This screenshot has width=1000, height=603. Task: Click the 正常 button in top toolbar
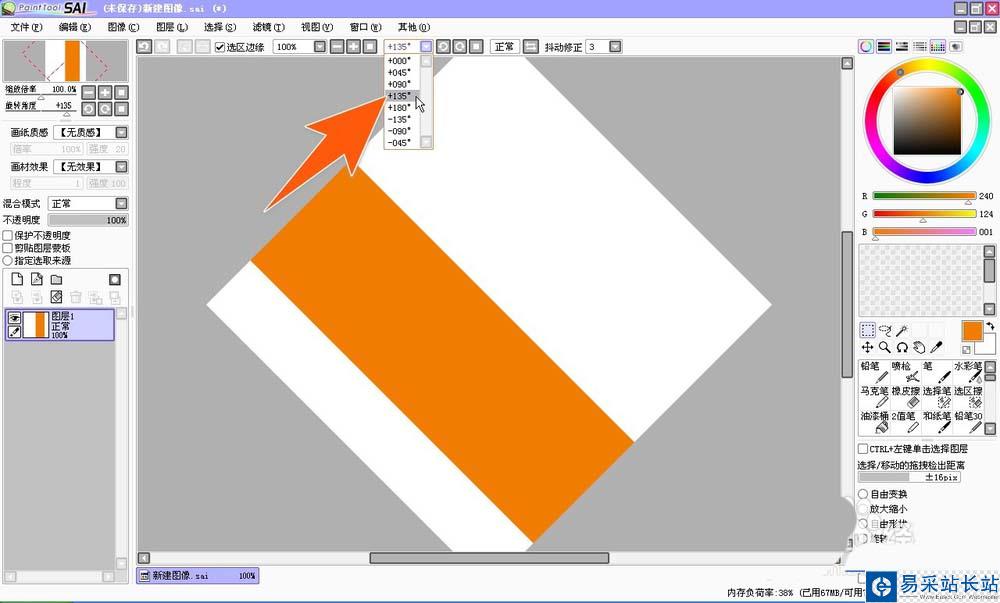coord(504,47)
